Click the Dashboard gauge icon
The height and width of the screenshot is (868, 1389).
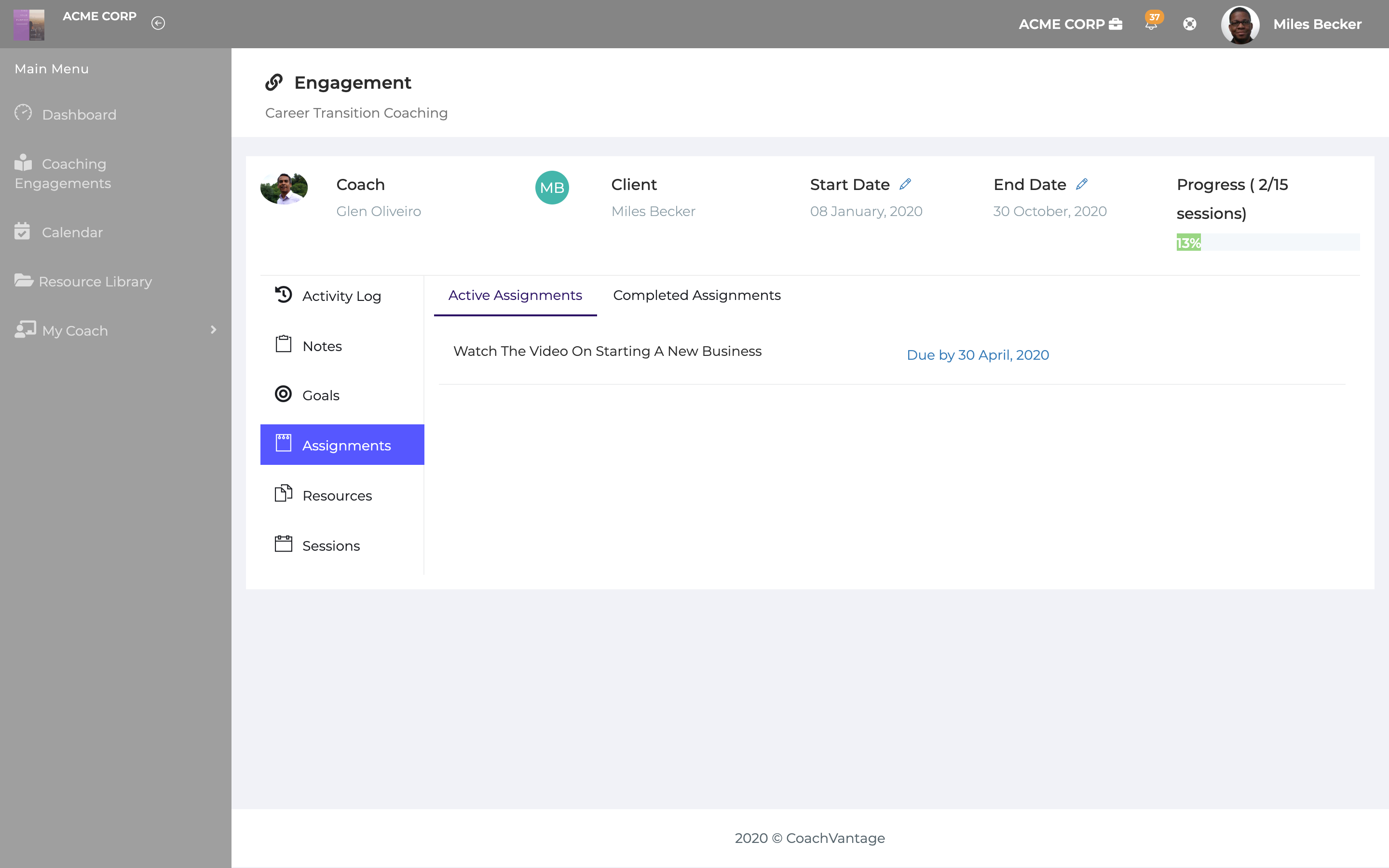pyautogui.click(x=24, y=113)
